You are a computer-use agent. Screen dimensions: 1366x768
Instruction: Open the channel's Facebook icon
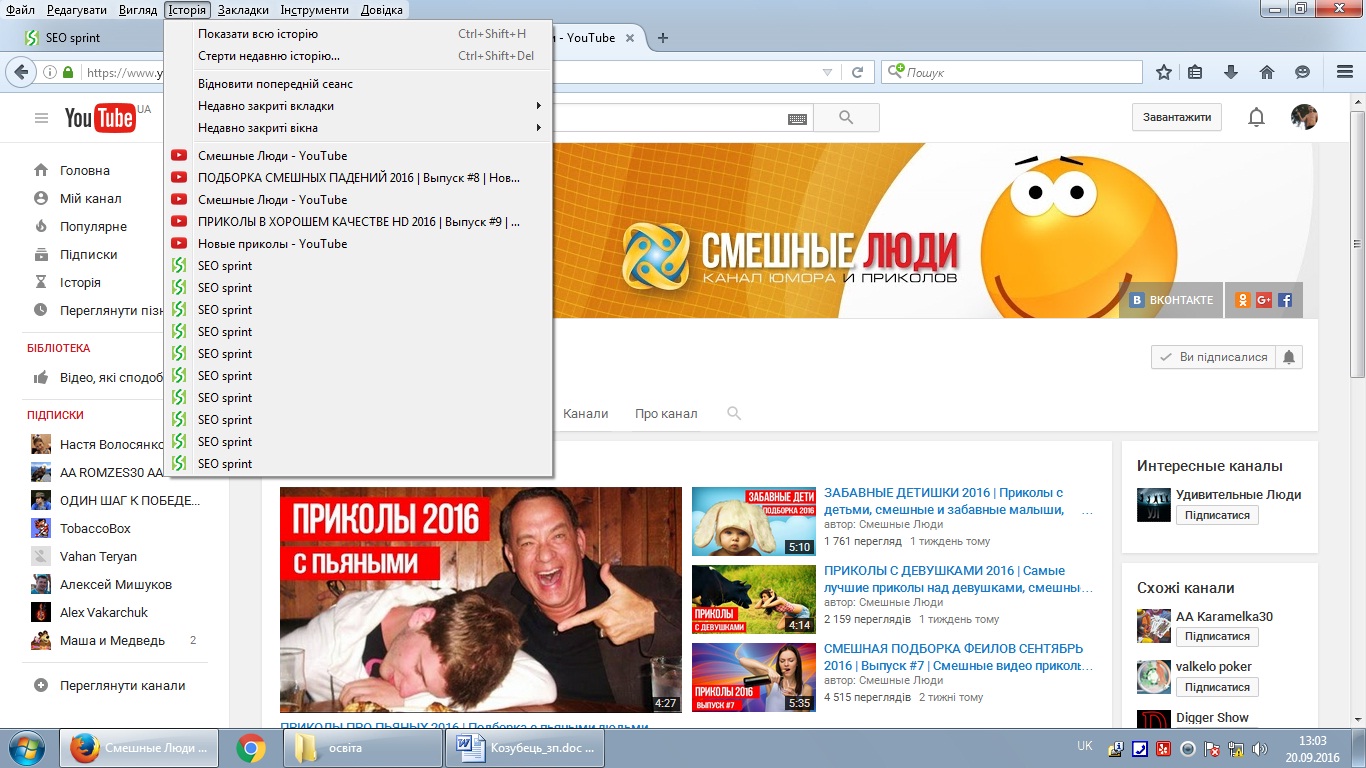[1285, 300]
